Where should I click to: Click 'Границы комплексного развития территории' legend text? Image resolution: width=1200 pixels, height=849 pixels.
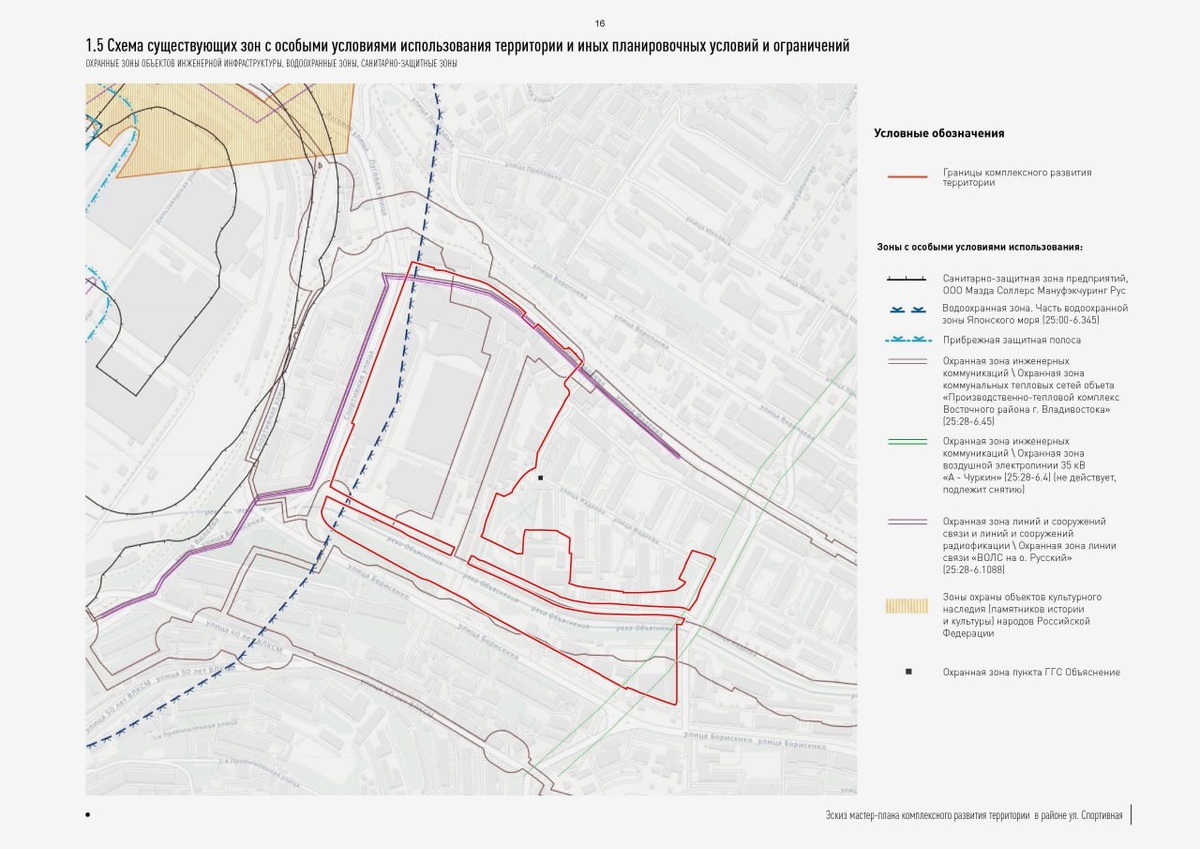point(1017,178)
